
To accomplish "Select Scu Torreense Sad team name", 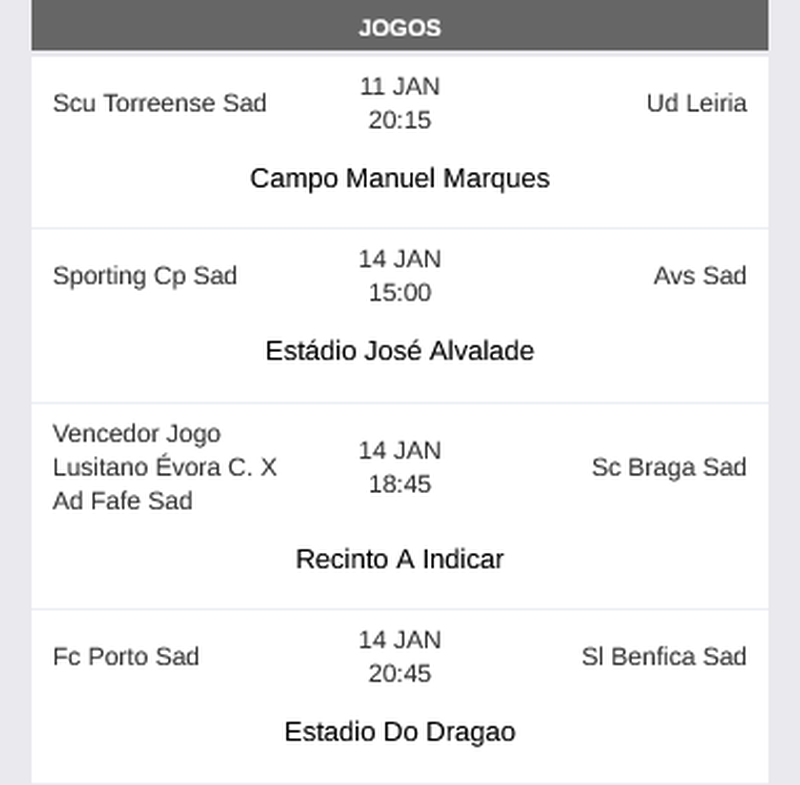I will tap(160, 103).
